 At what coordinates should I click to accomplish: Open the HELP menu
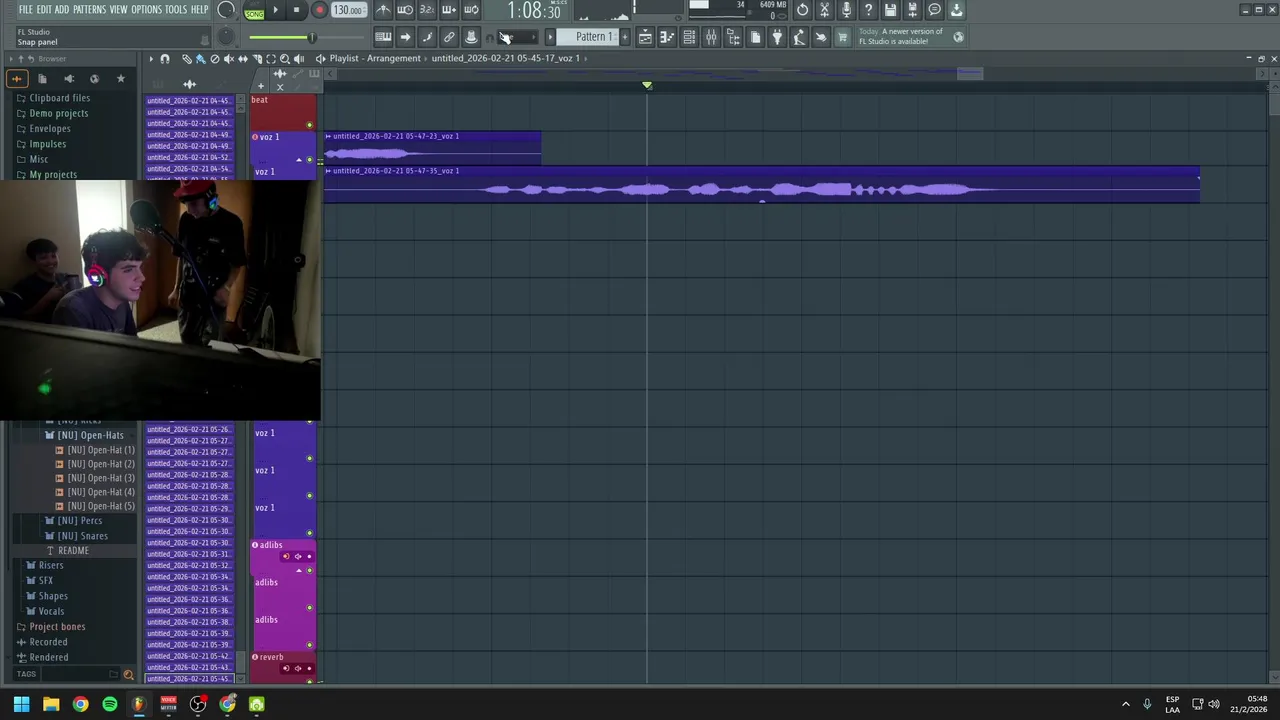coord(199,10)
